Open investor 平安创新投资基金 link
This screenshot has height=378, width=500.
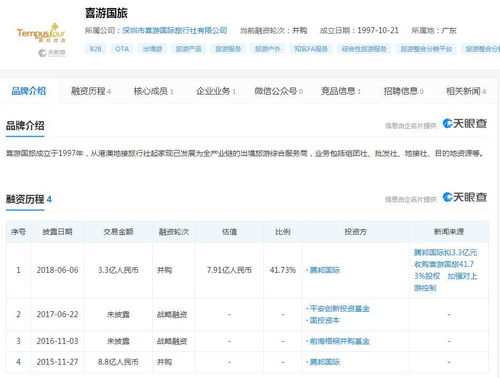[340, 309]
